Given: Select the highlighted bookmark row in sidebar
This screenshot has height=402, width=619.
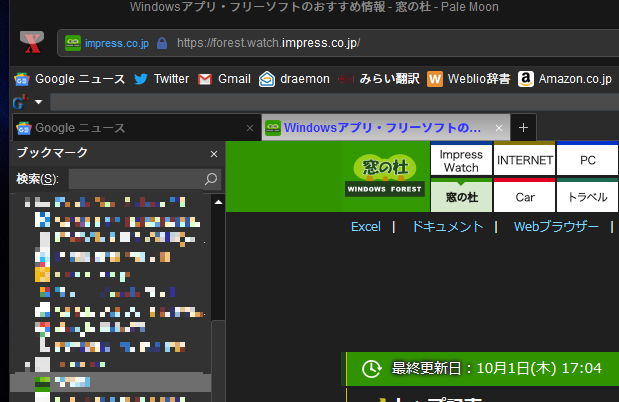Looking at the screenshot, I should (111, 382).
